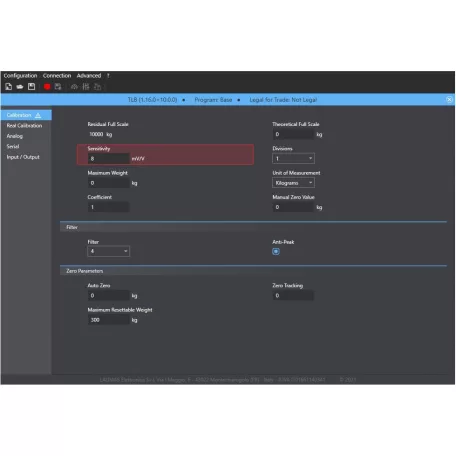Click the greyed sliders icon in the toolbar
Image resolution: width=456 pixels, height=456 pixels.
pyautogui.click(x=86, y=87)
